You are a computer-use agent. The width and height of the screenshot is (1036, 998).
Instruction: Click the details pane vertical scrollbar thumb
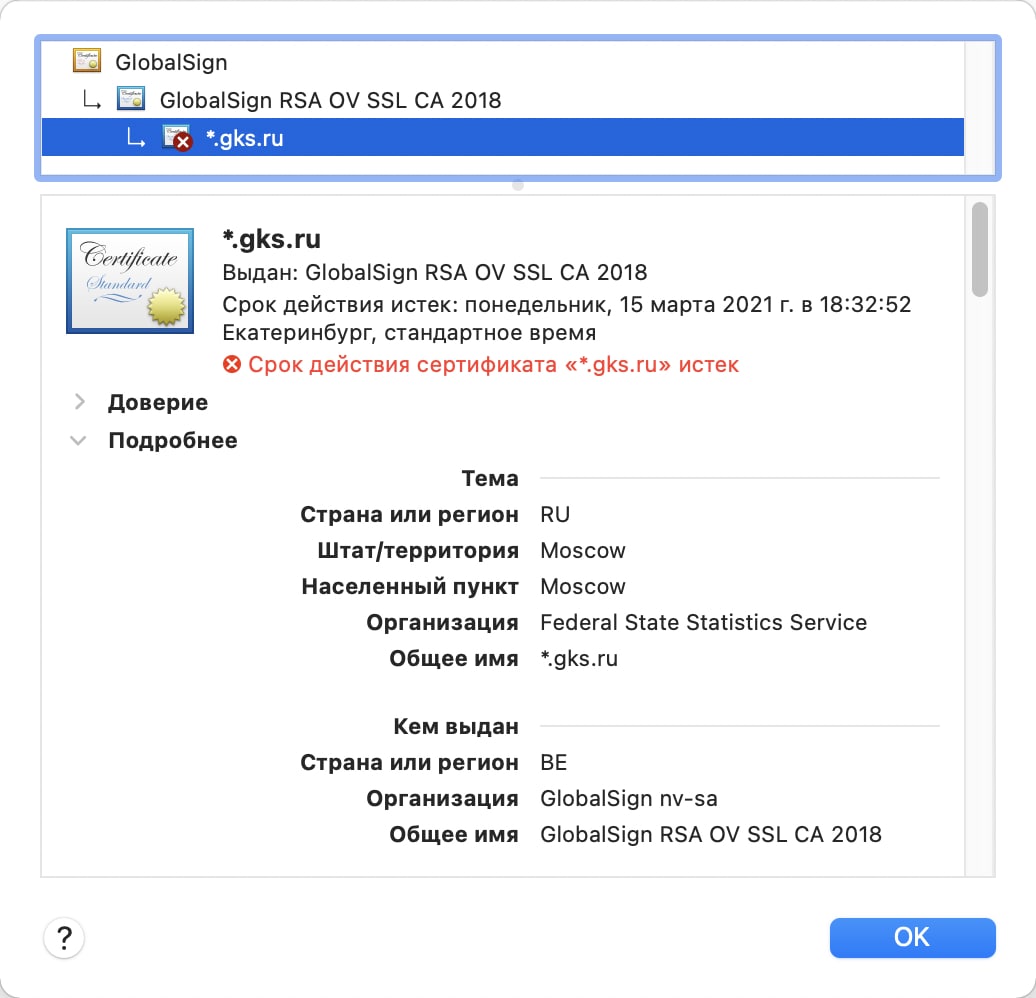tap(980, 249)
